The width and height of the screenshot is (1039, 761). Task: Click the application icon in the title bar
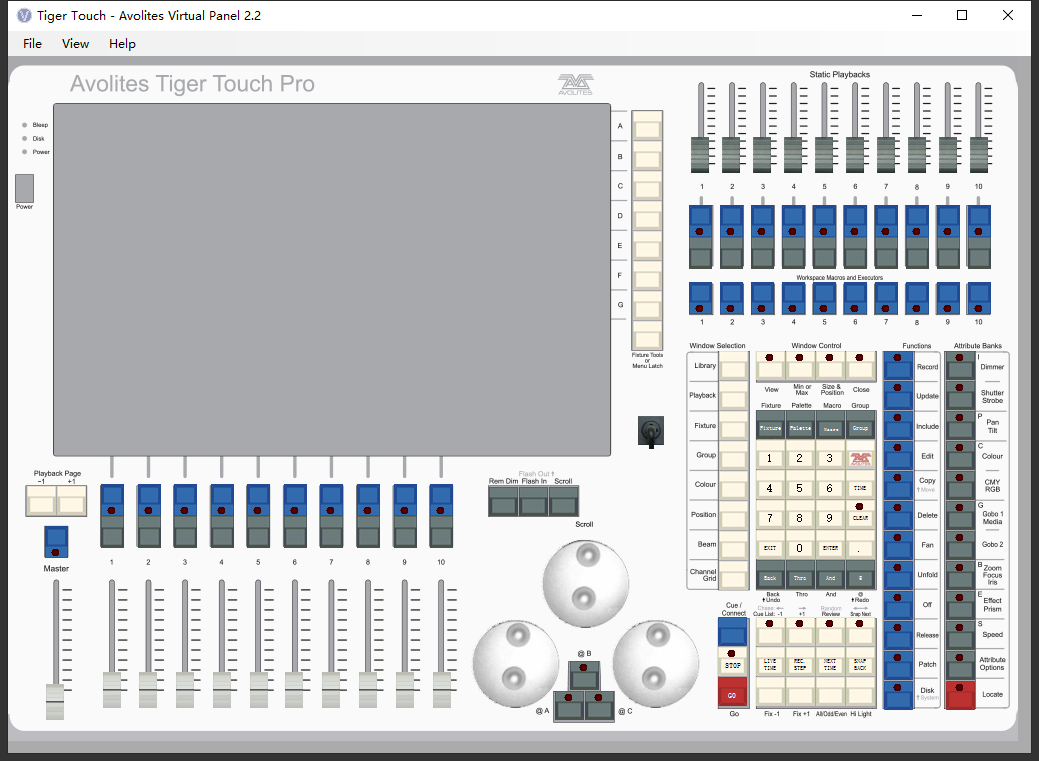click(x=24, y=15)
